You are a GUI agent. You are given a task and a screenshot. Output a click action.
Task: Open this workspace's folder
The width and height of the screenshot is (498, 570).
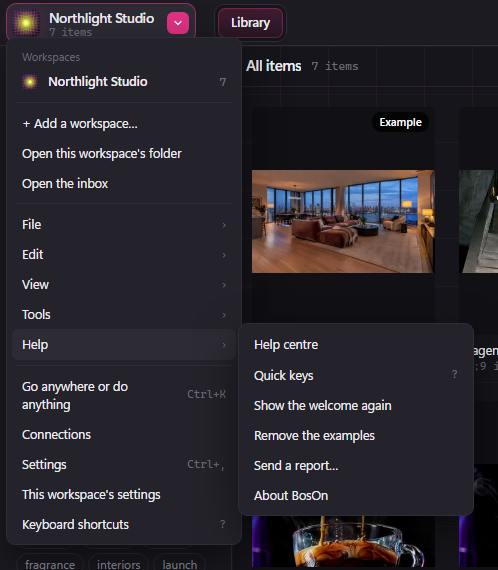(124, 154)
